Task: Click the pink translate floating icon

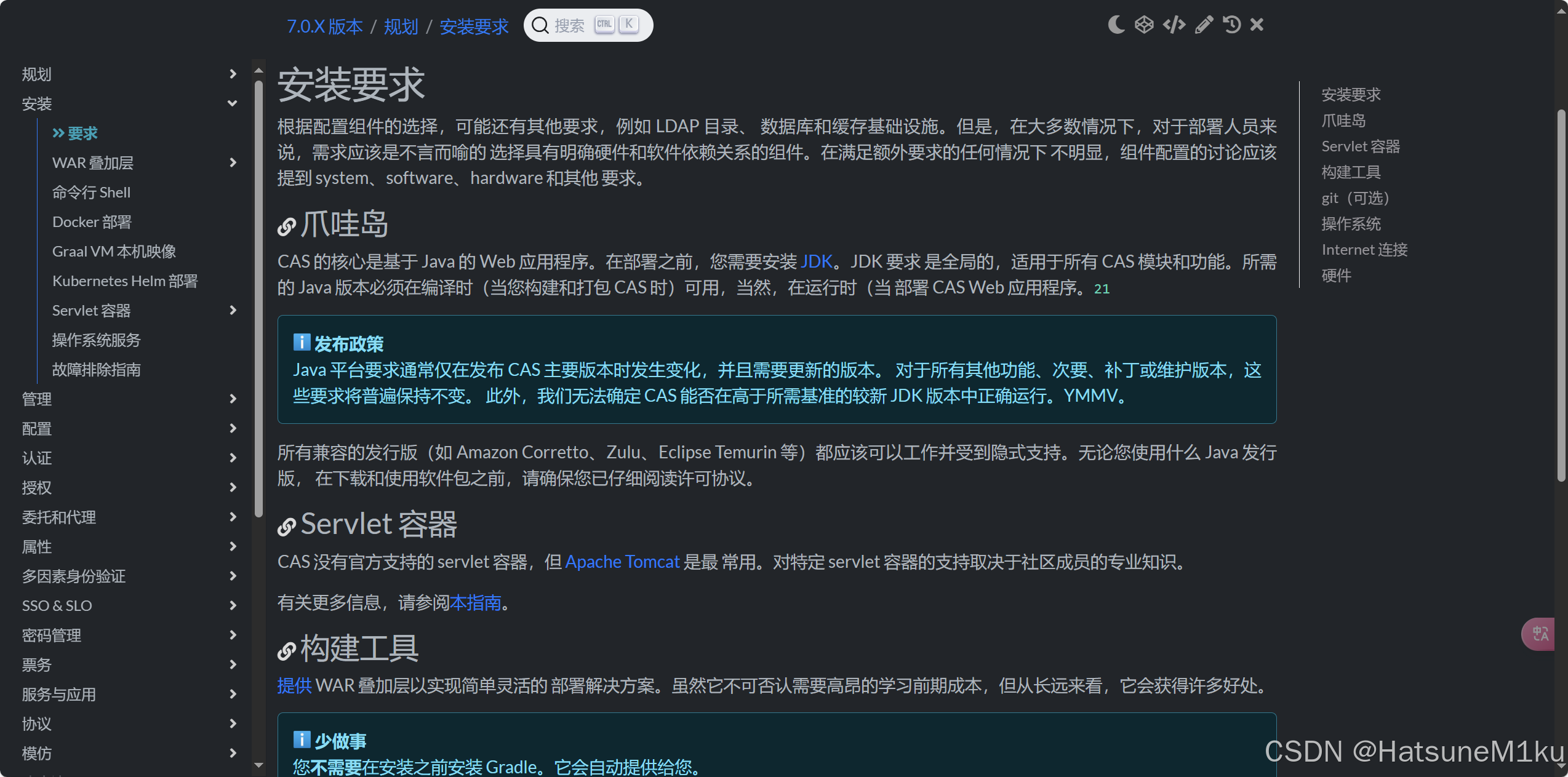Action: point(1540,634)
